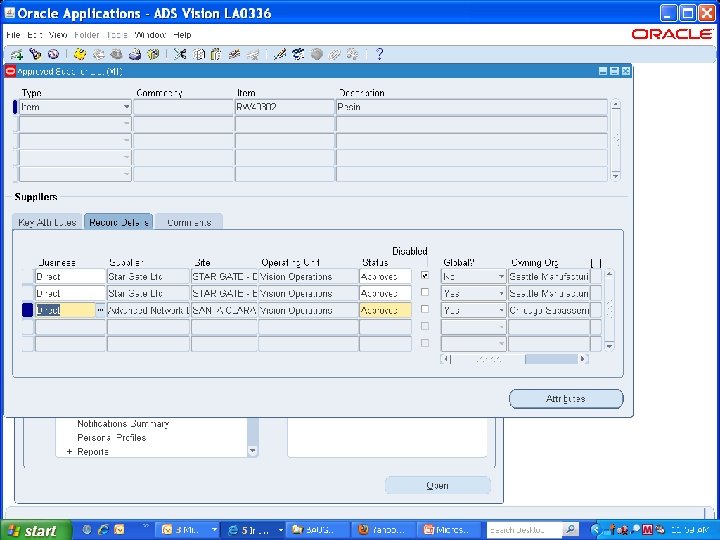The width and height of the screenshot is (720, 540).
Task: Click the Show Navigator toolbar icon
Action: [x=53, y=55]
